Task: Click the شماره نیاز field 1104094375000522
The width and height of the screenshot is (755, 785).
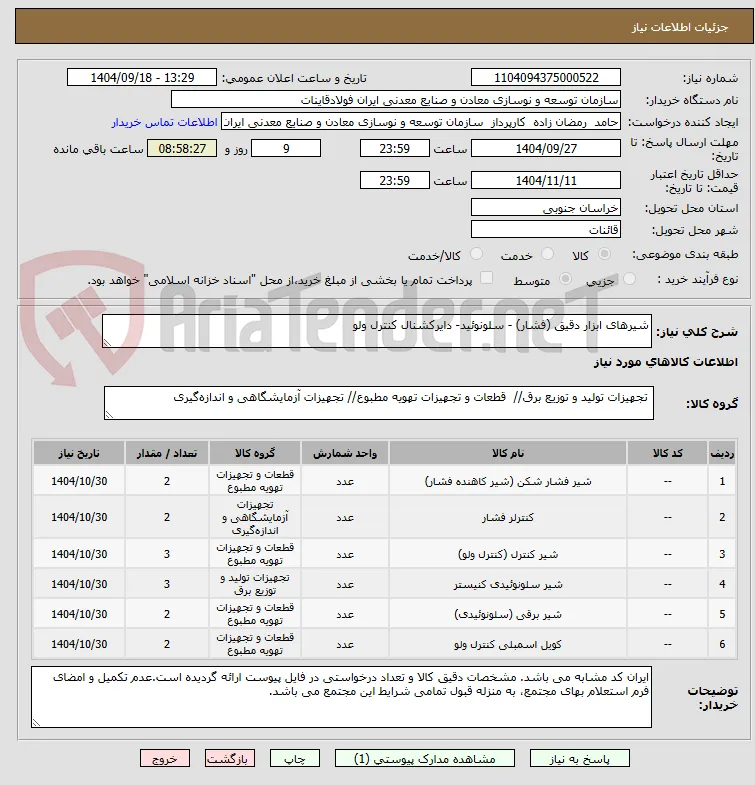Action: (546, 78)
